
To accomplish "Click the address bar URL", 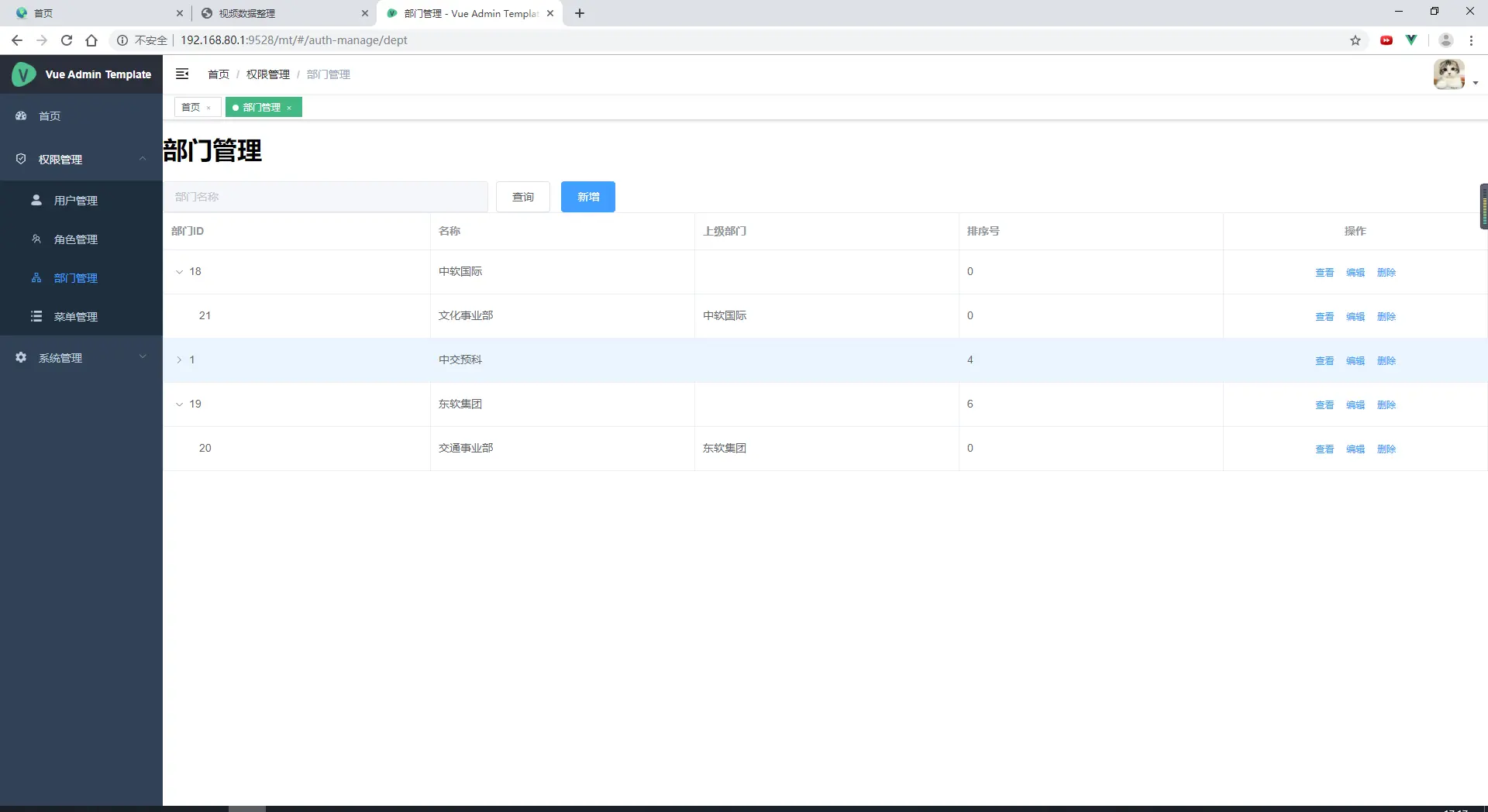I will click(294, 40).
